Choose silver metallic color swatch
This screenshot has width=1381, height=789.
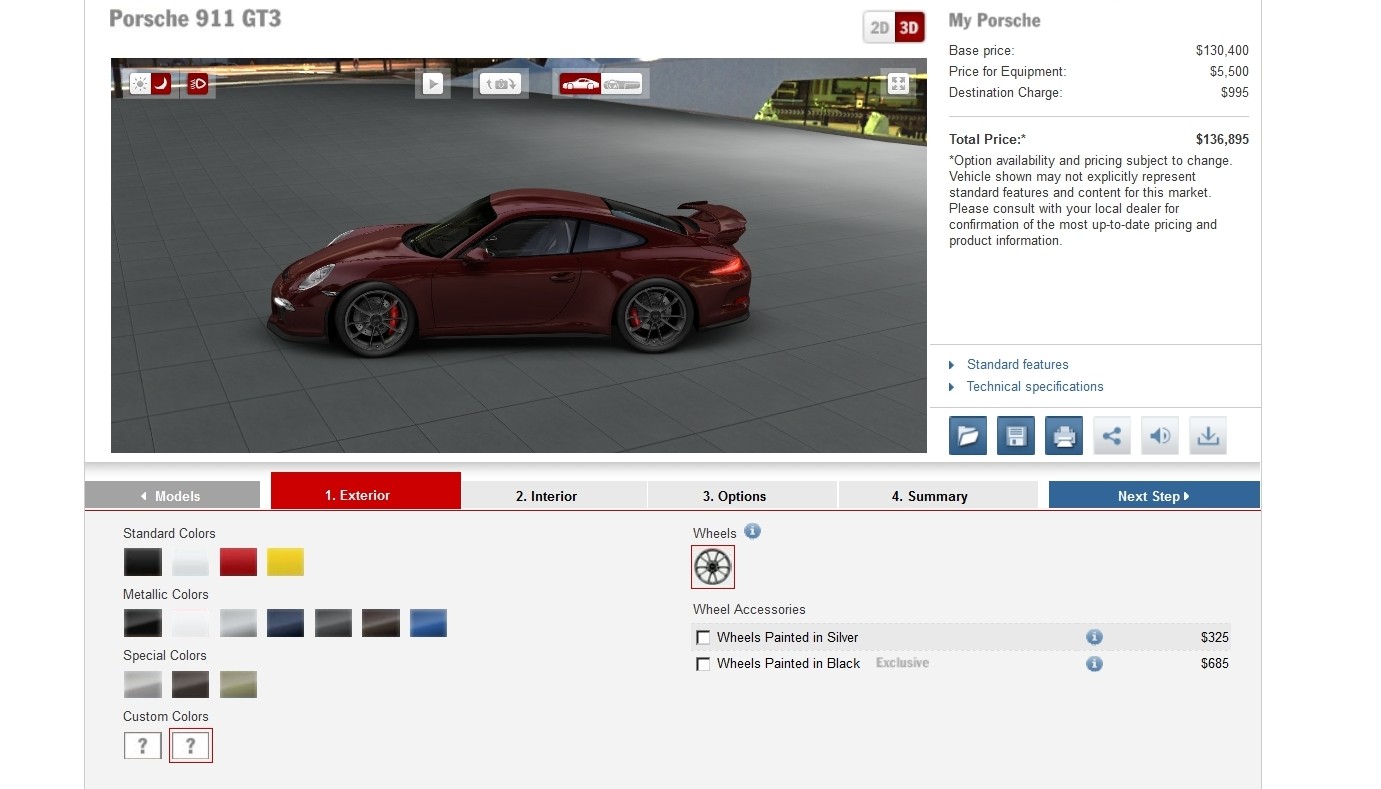coord(238,623)
